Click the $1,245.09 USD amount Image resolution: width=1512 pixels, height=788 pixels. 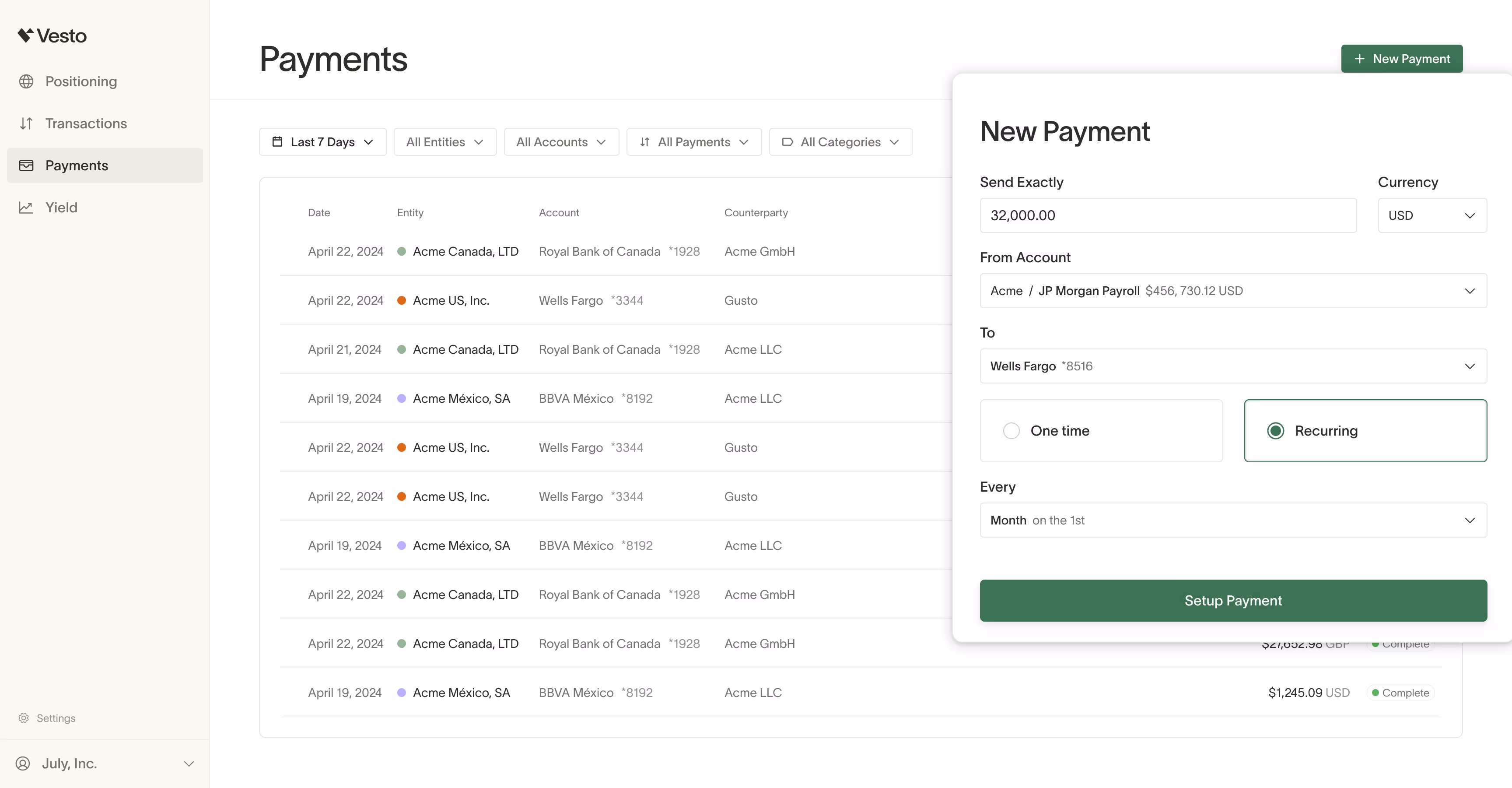point(1309,692)
